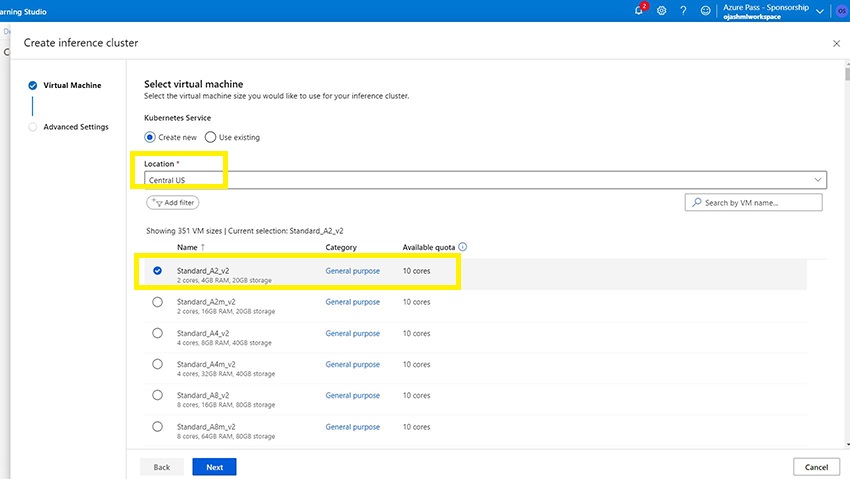The width and height of the screenshot is (850, 479).
Task: Click the Available quota column header
Action: (x=429, y=247)
